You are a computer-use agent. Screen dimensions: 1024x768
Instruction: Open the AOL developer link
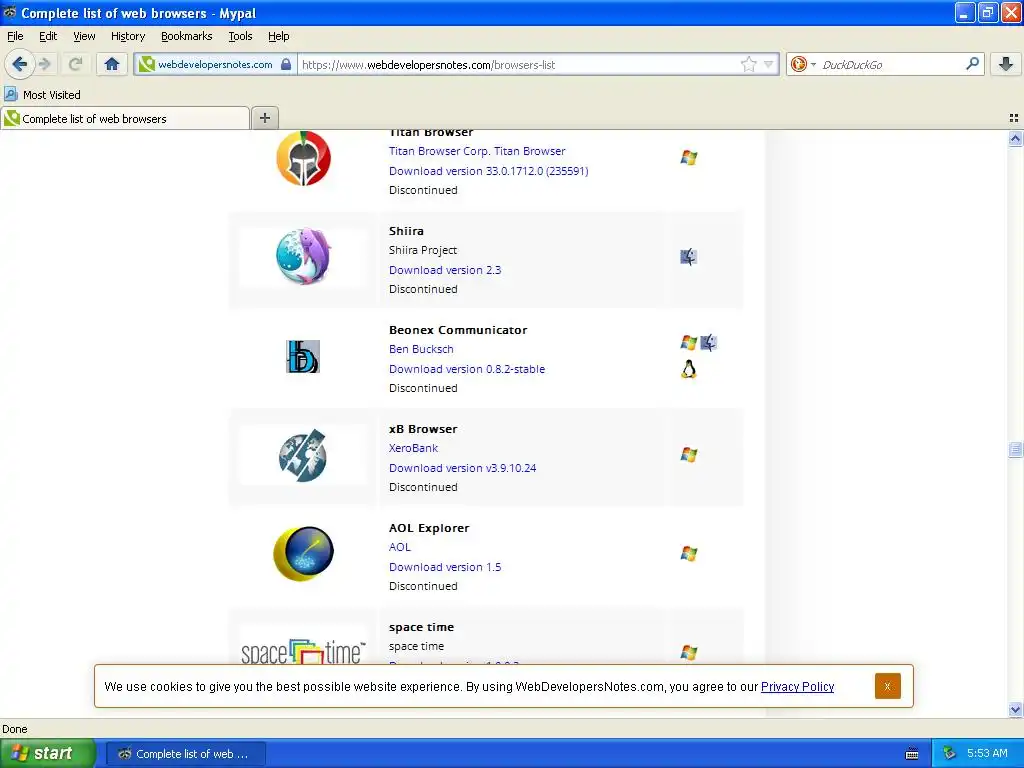point(400,547)
